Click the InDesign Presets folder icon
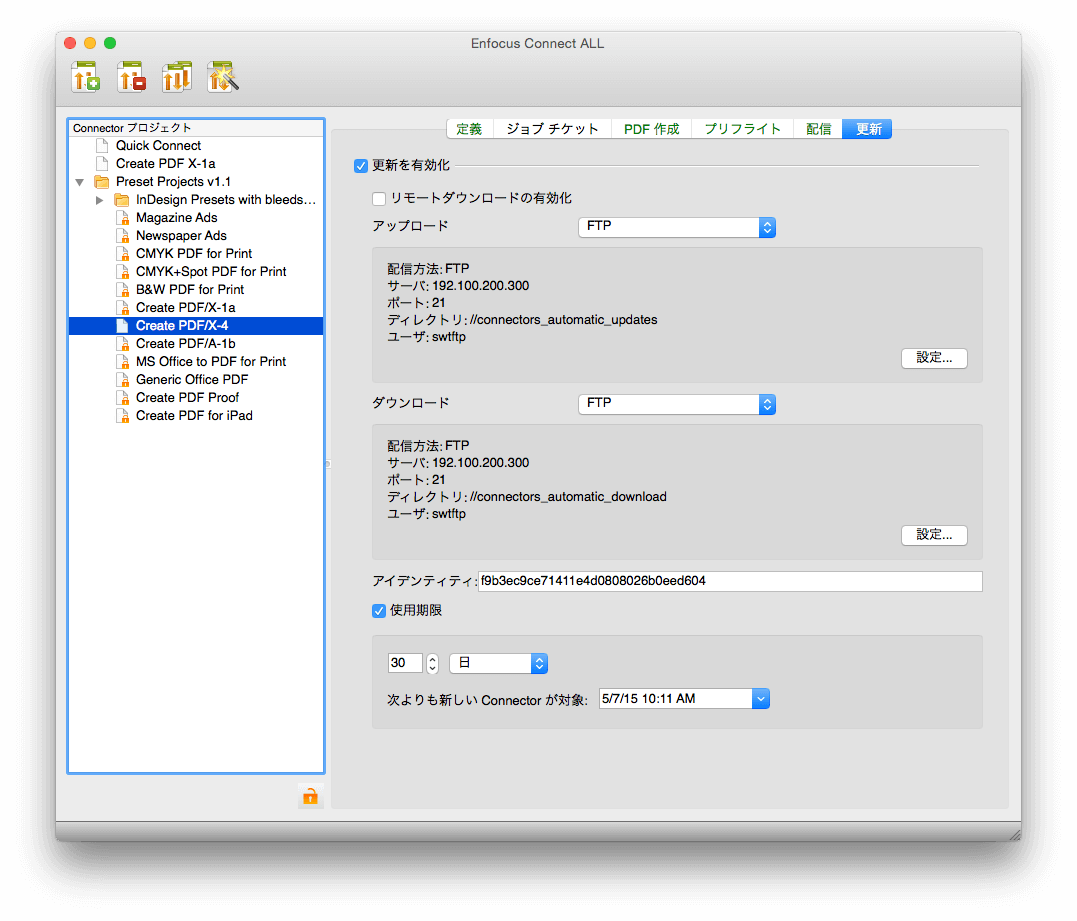The image size is (1077, 921). [x=122, y=200]
